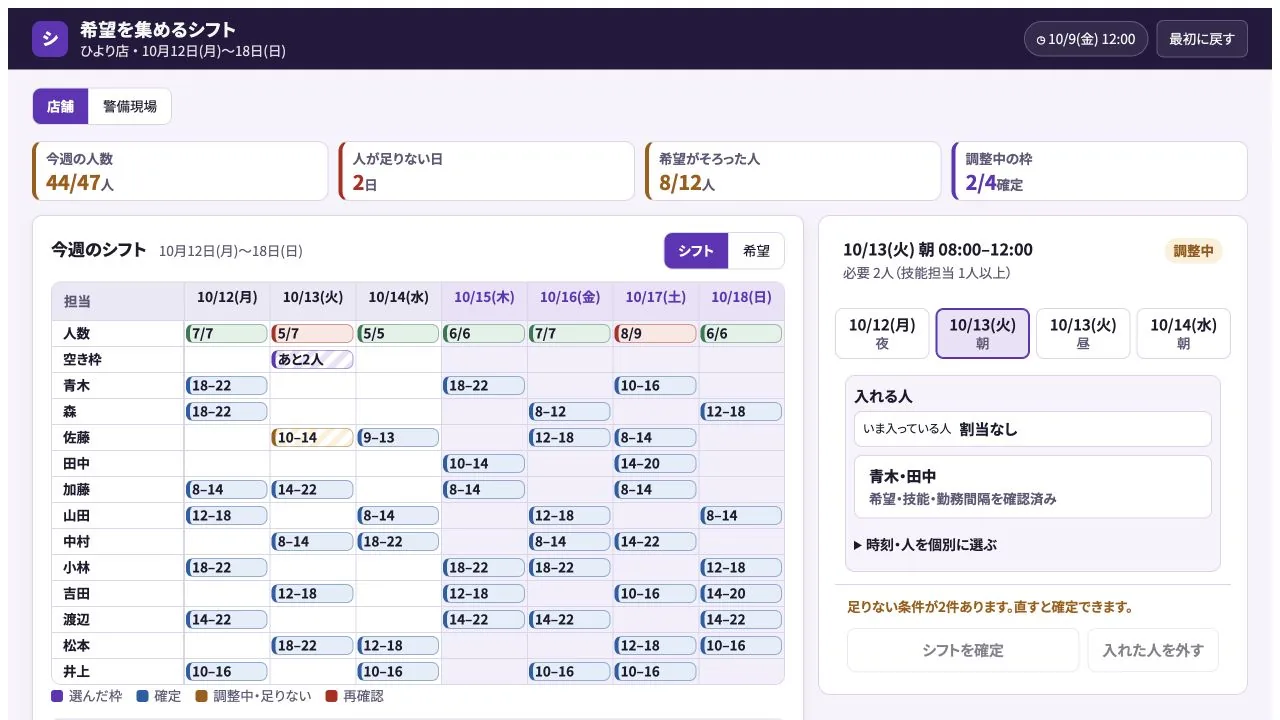Click the シフトを確定 button
Viewport: 1280px width, 720px height.
(x=963, y=650)
